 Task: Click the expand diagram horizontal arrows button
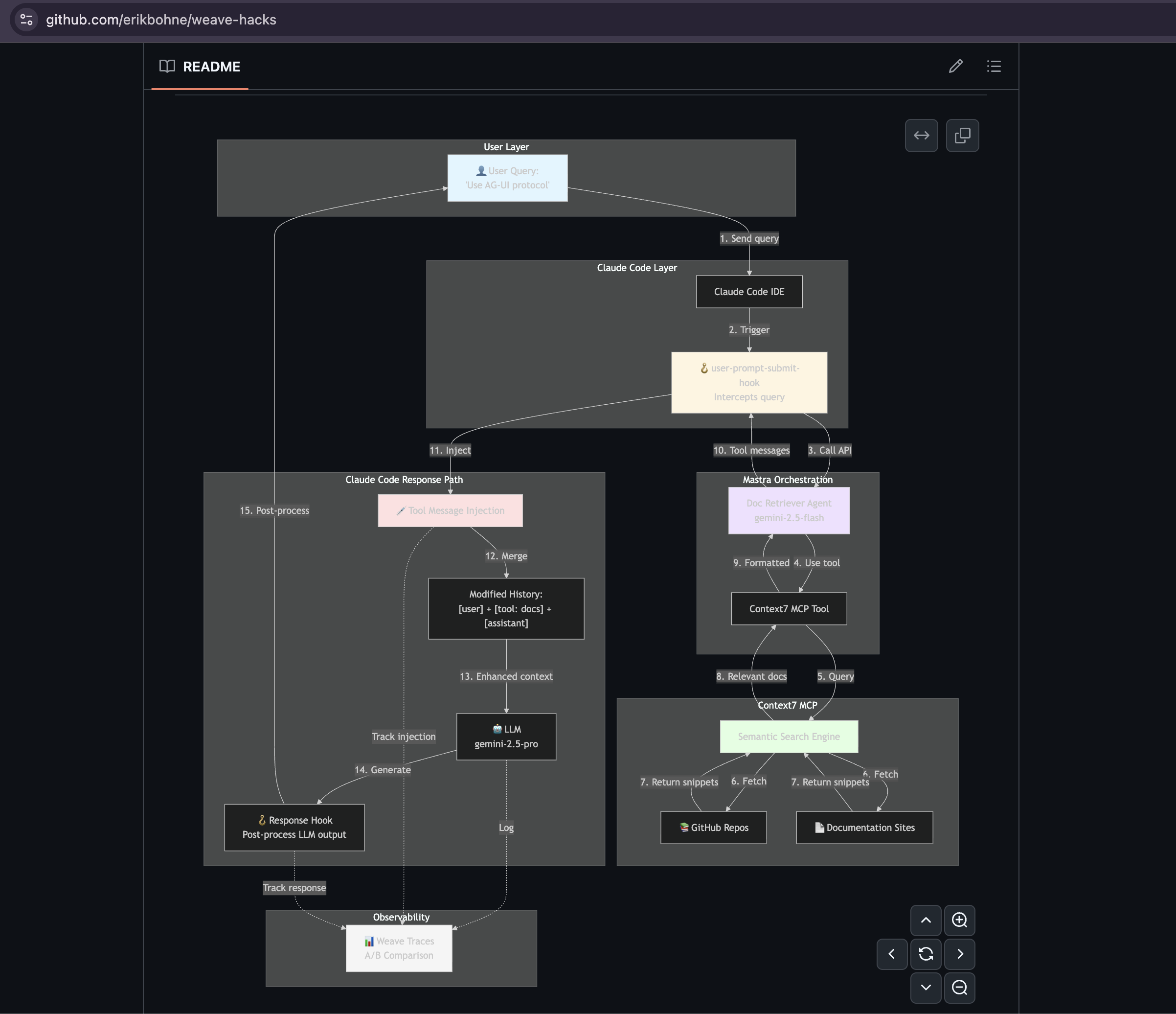[x=921, y=136]
